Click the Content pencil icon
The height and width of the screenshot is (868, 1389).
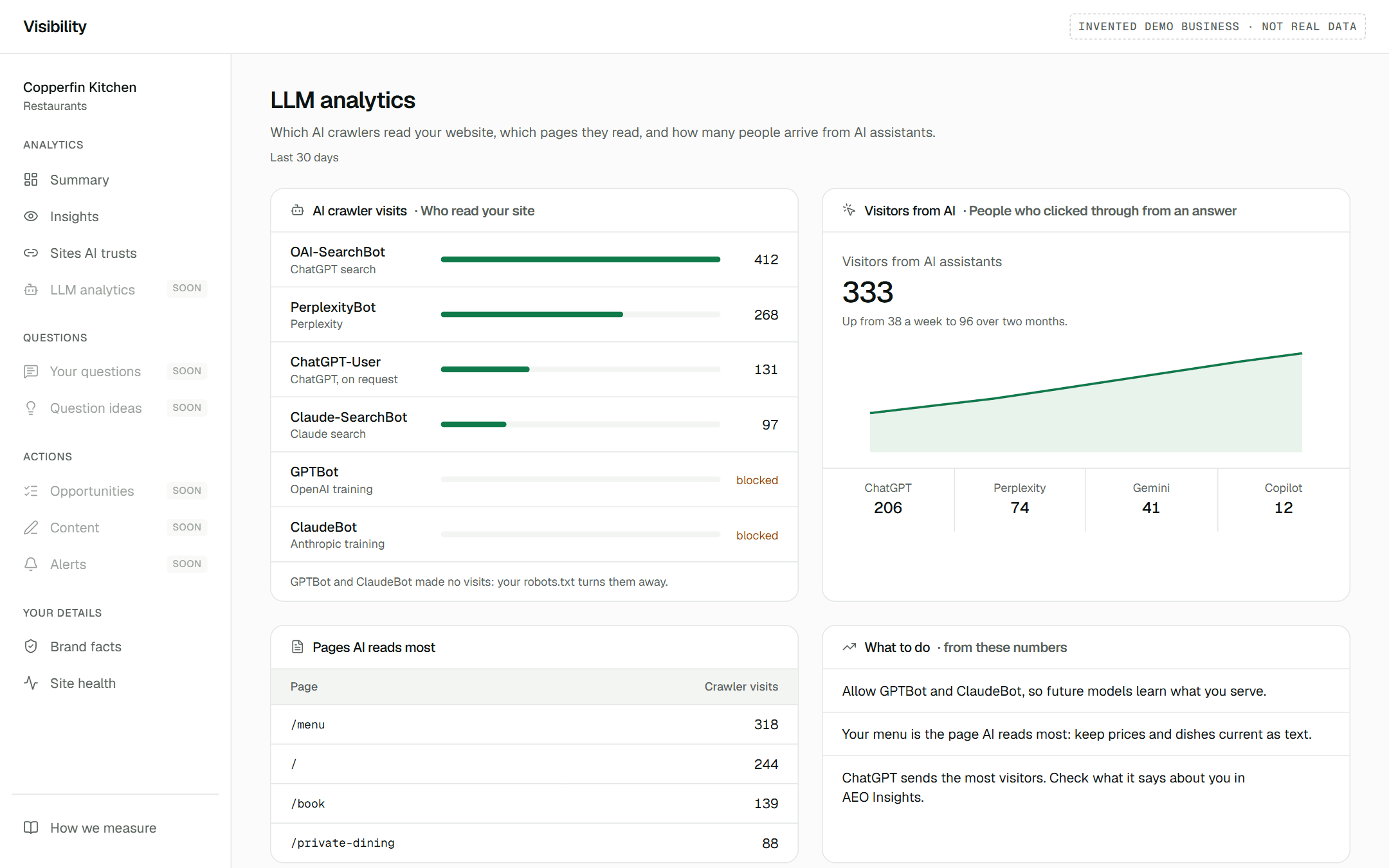coord(31,527)
